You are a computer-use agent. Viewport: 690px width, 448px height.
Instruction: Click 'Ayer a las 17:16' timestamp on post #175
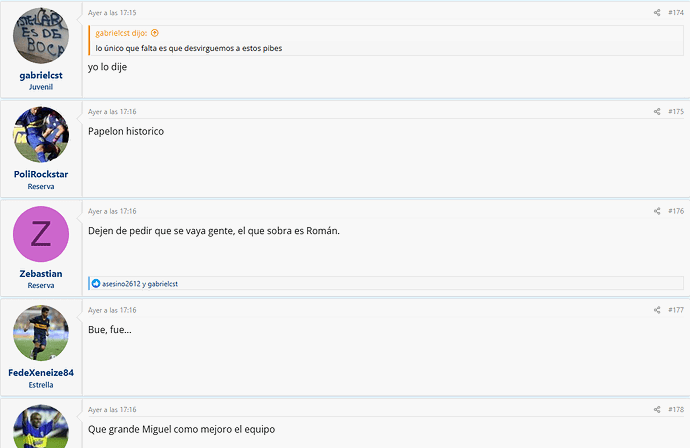click(112, 112)
